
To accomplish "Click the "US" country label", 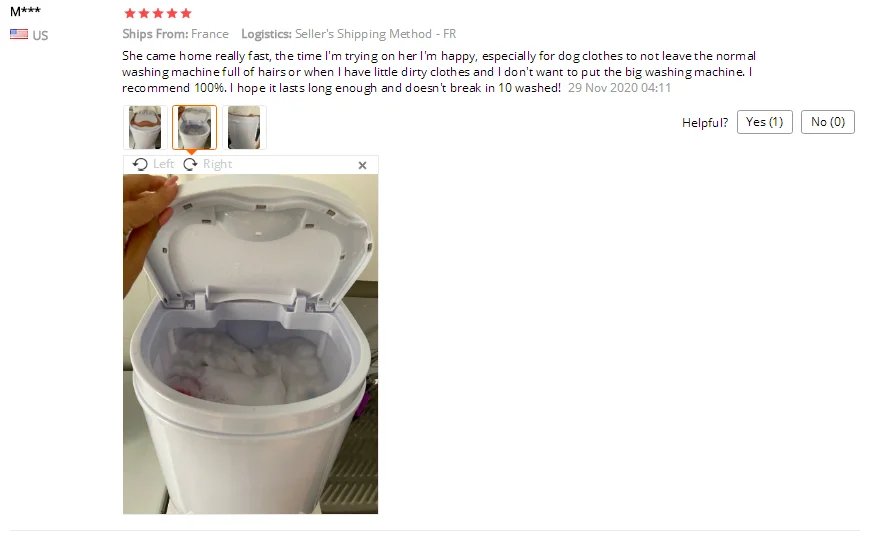I will pyautogui.click(x=40, y=36).
